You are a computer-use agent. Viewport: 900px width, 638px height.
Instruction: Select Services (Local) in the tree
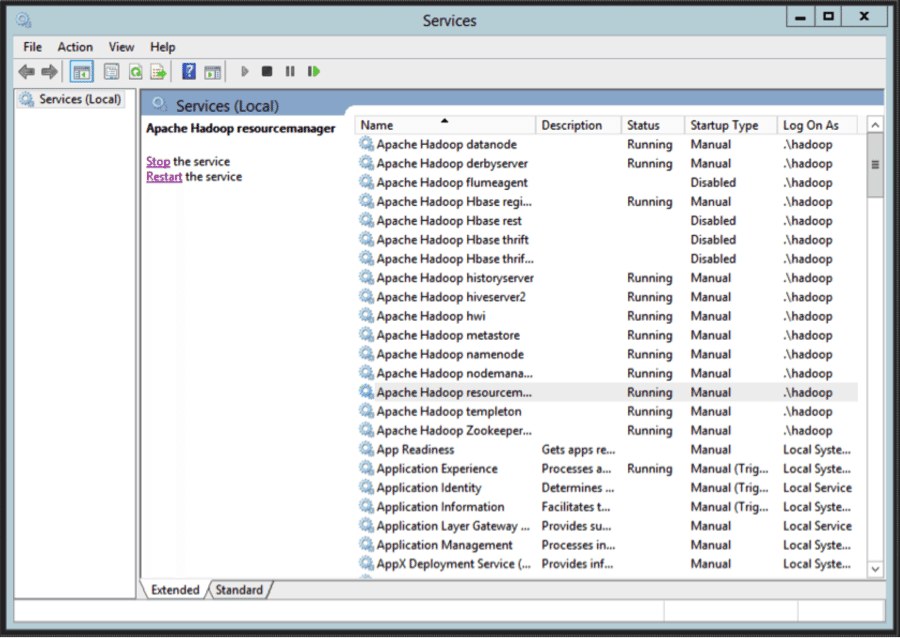71,99
